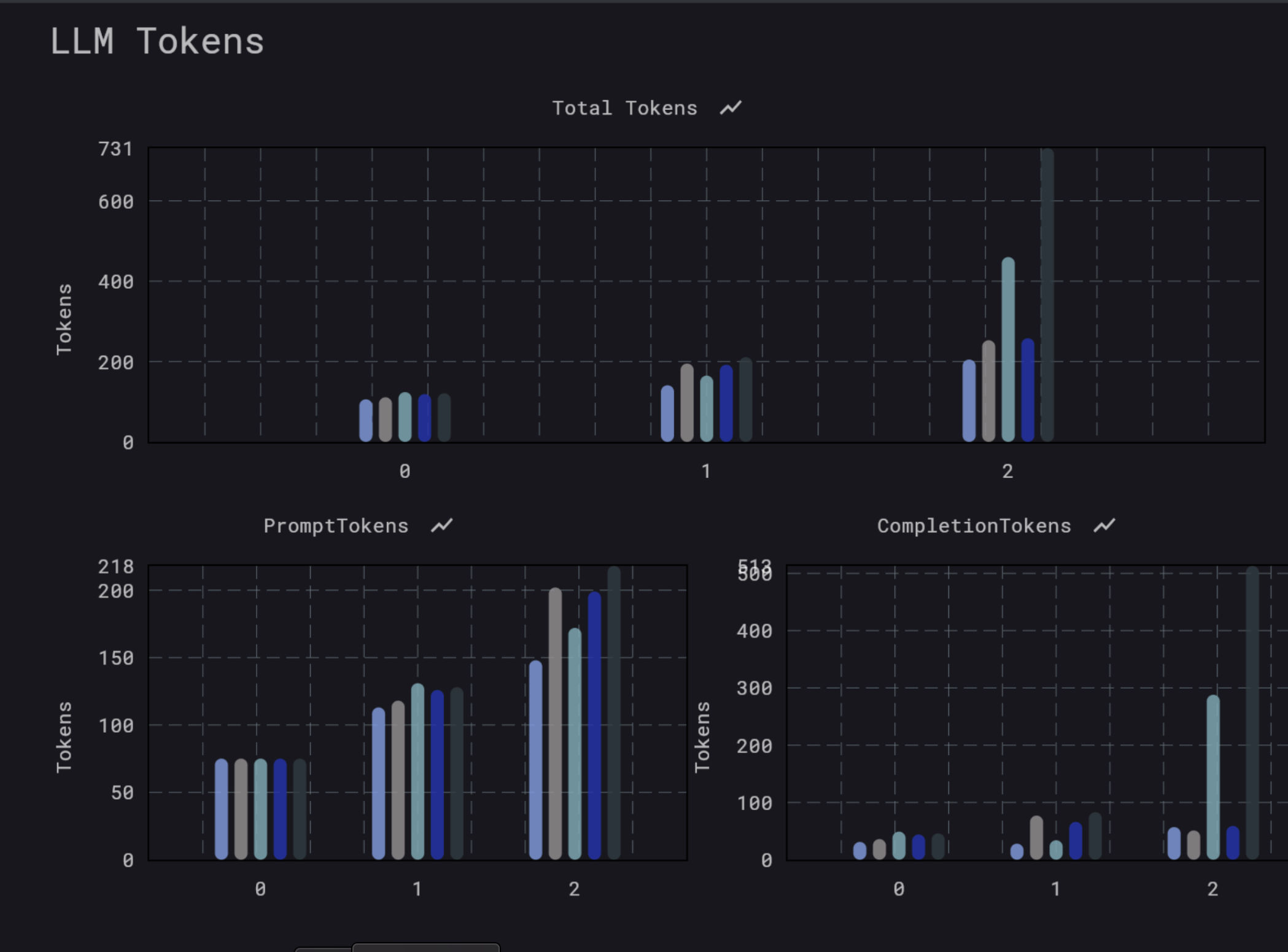Click gray bar in CompletionTokens group 1
Viewport: 1288px width, 952px height.
pos(1036,838)
